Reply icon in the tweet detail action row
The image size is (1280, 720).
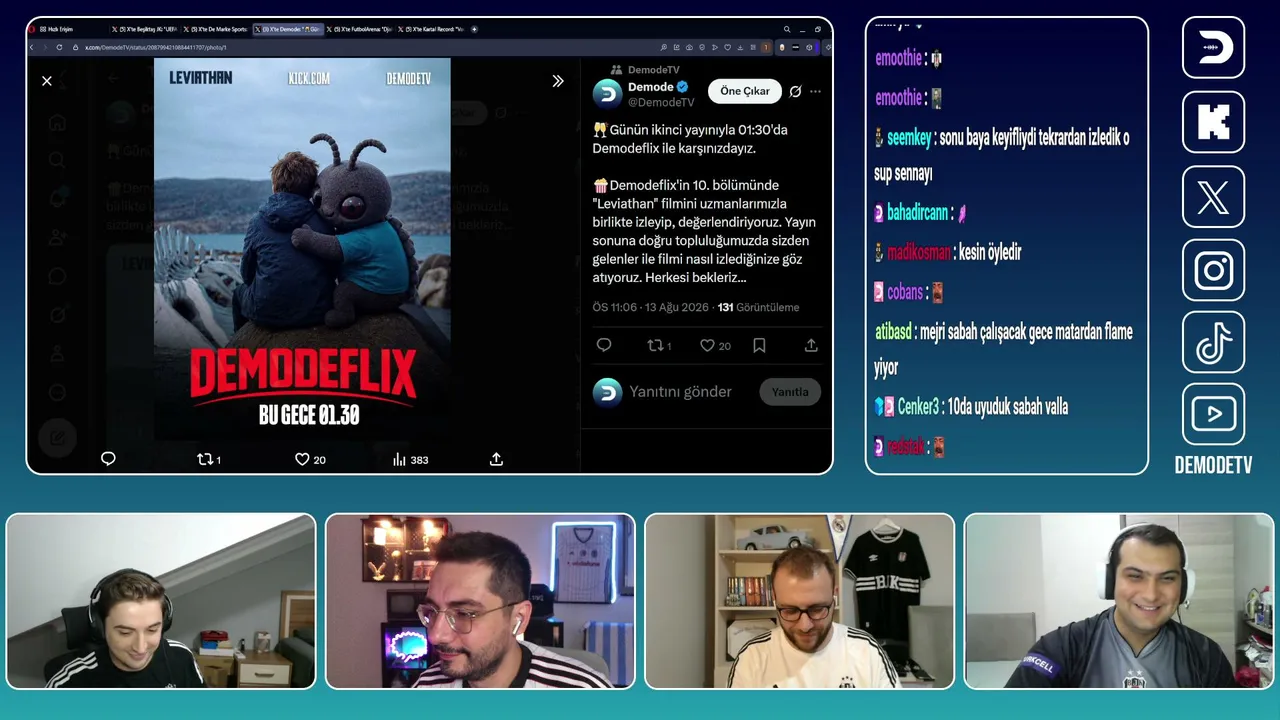pos(604,345)
